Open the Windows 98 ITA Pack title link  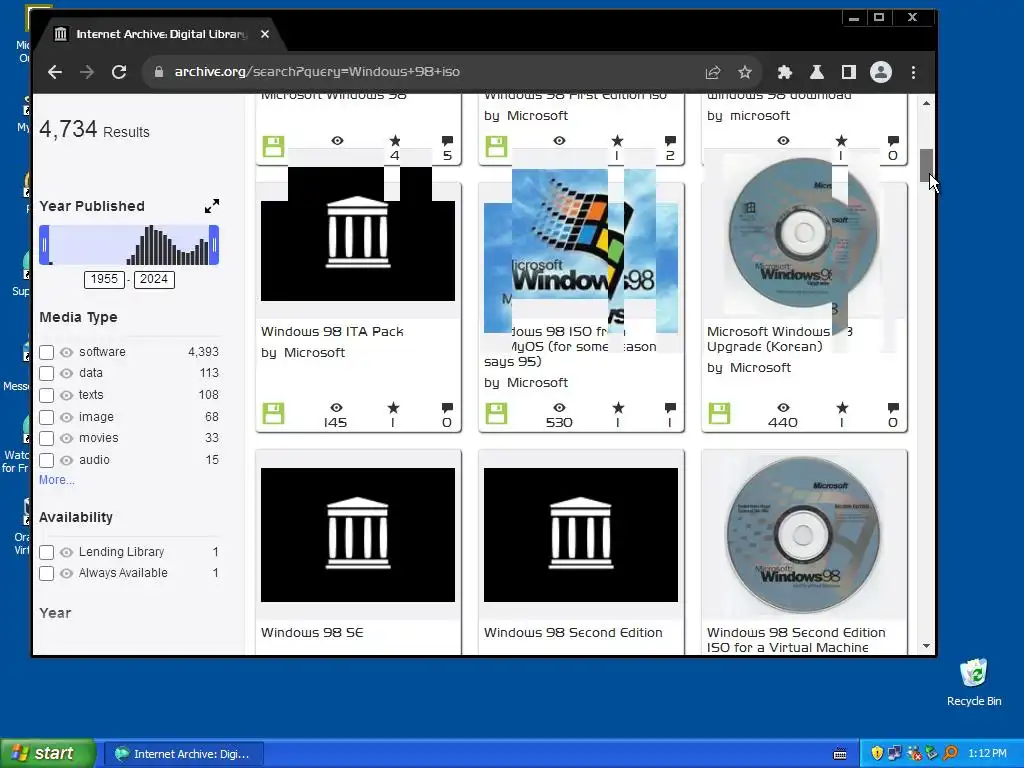coord(332,332)
